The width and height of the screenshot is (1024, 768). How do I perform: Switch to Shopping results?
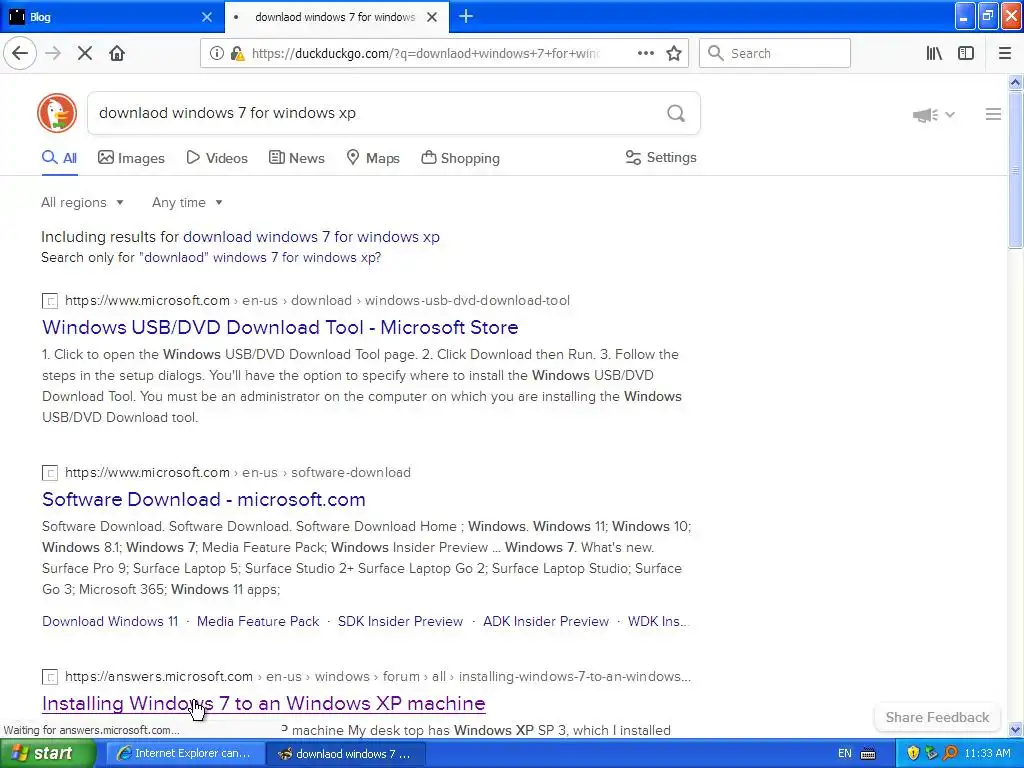[460, 158]
